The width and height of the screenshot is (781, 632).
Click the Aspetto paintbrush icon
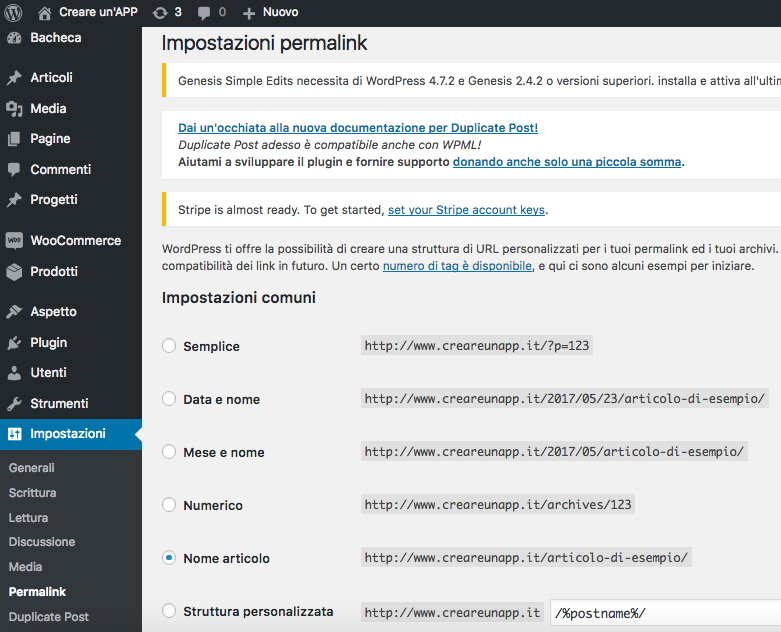pos(14,312)
